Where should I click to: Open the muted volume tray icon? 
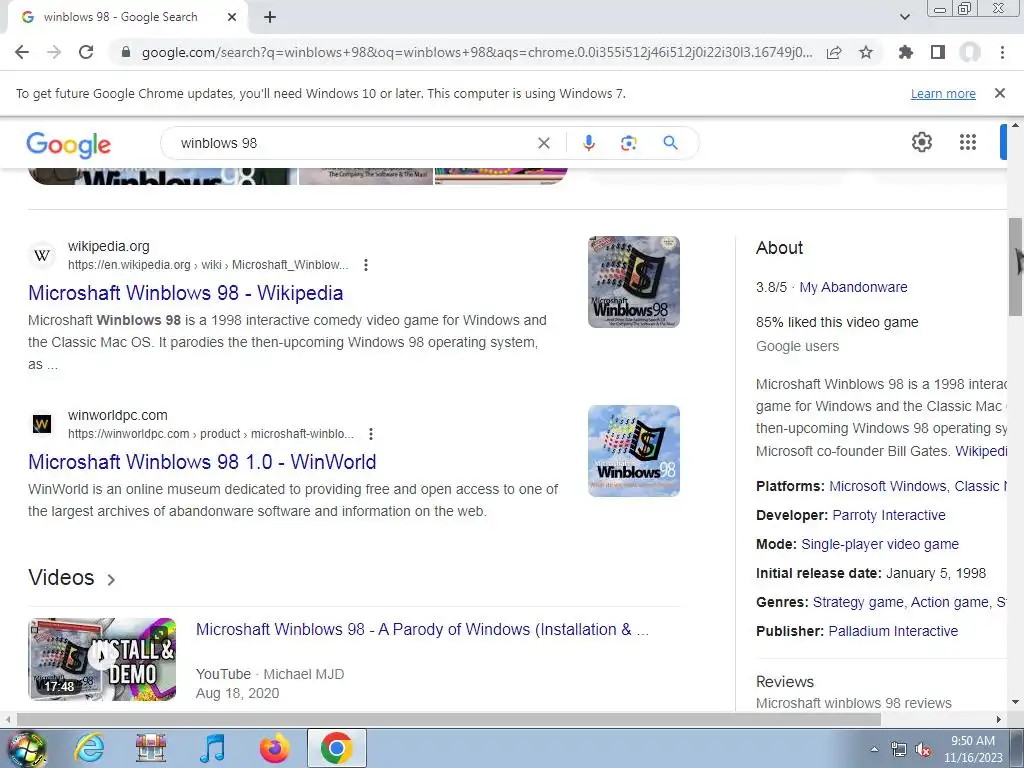[923, 750]
